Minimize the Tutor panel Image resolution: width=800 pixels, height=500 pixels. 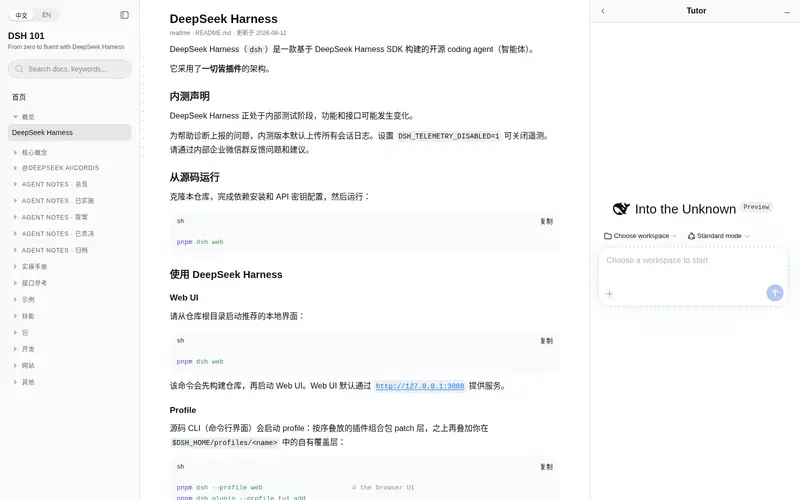[x=787, y=11]
